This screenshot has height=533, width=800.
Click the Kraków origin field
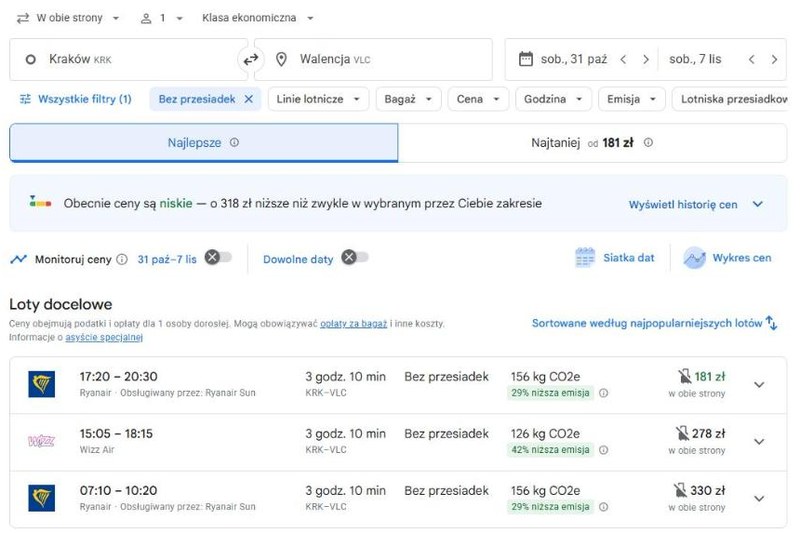tap(129, 59)
